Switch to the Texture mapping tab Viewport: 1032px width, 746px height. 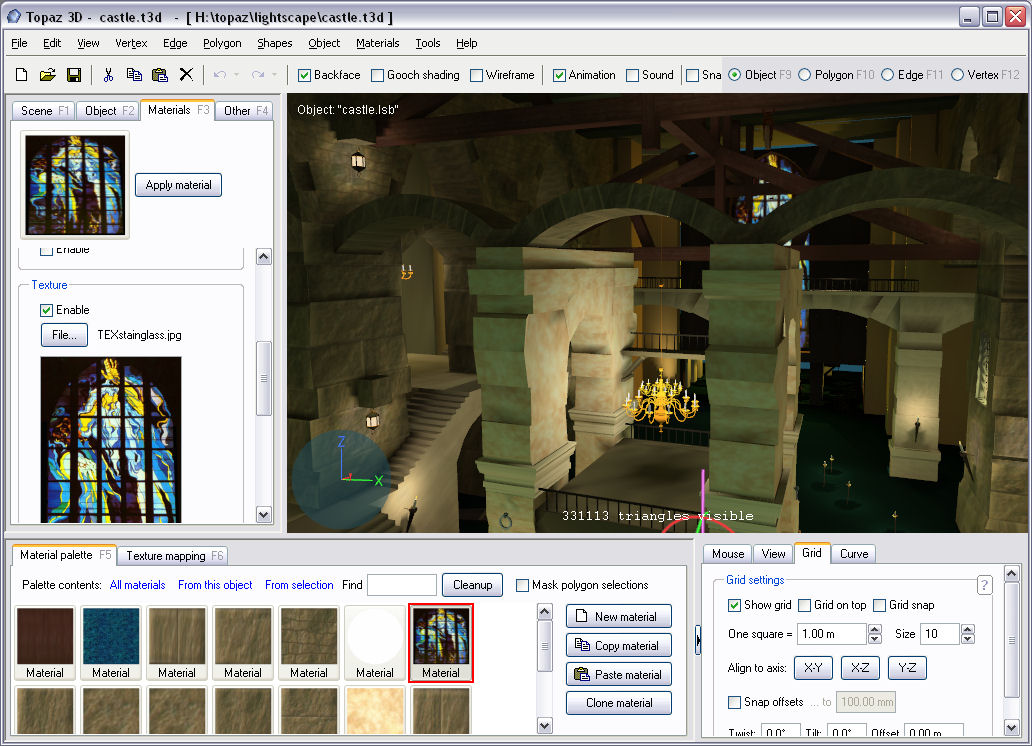(x=172, y=555)
